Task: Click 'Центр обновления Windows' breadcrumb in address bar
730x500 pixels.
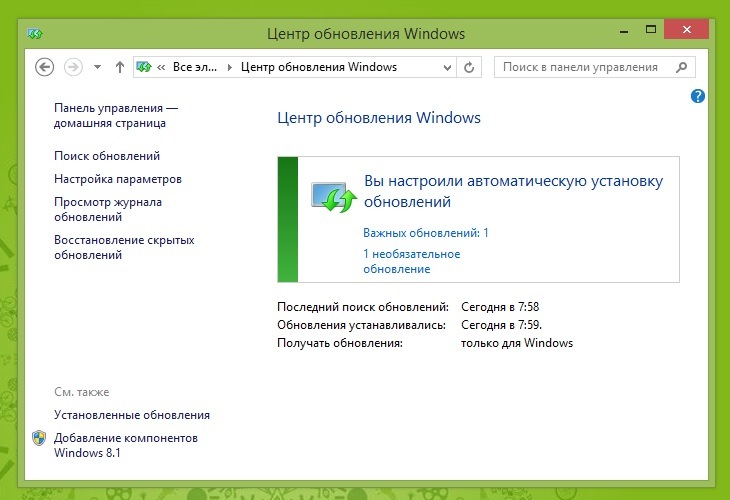Action: 319,67
